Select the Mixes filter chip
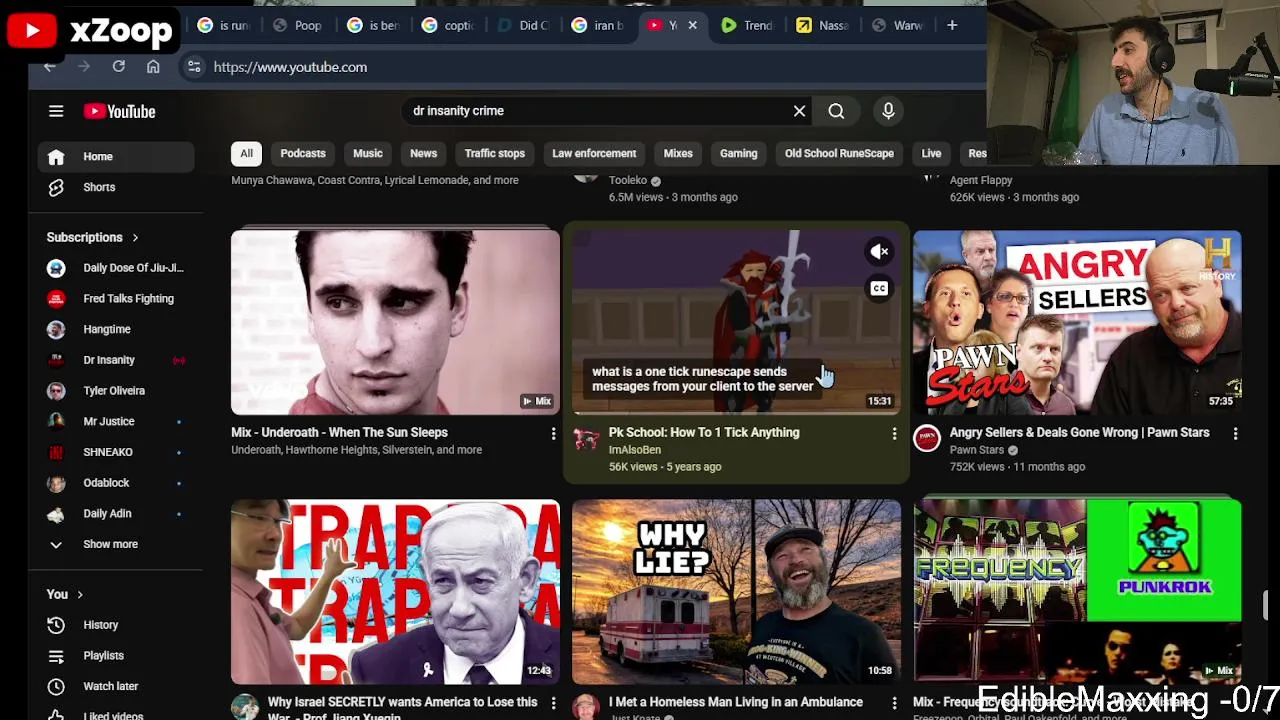 click(x=678, y=153)
